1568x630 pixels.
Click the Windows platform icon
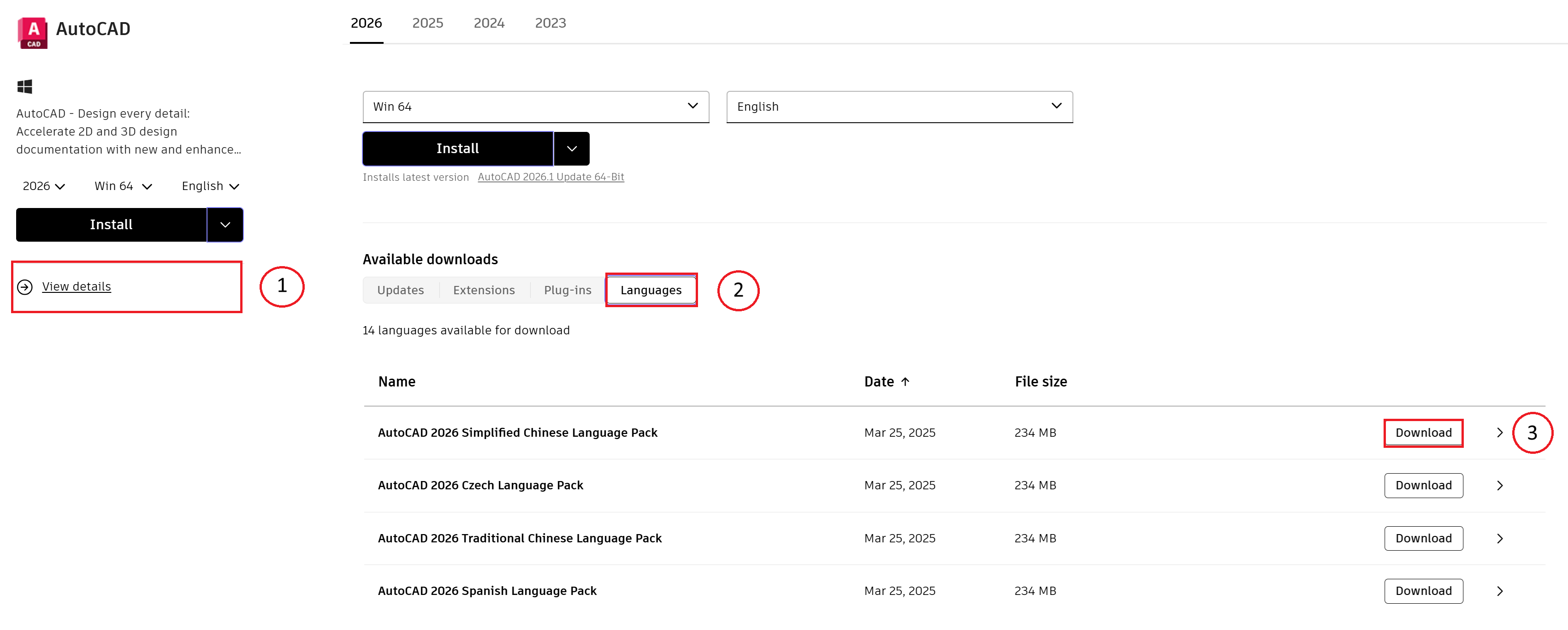pos(24,86)
